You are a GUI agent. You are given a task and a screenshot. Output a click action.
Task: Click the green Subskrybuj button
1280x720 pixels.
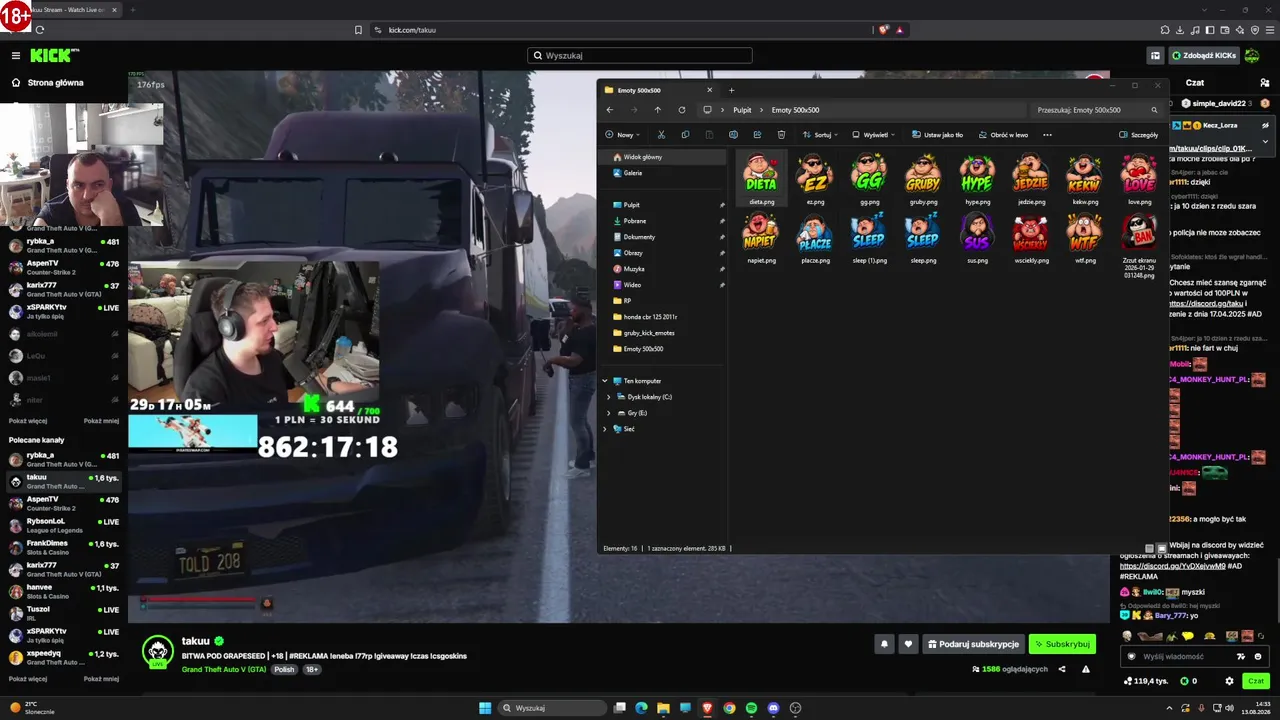tap(1062, 644)
